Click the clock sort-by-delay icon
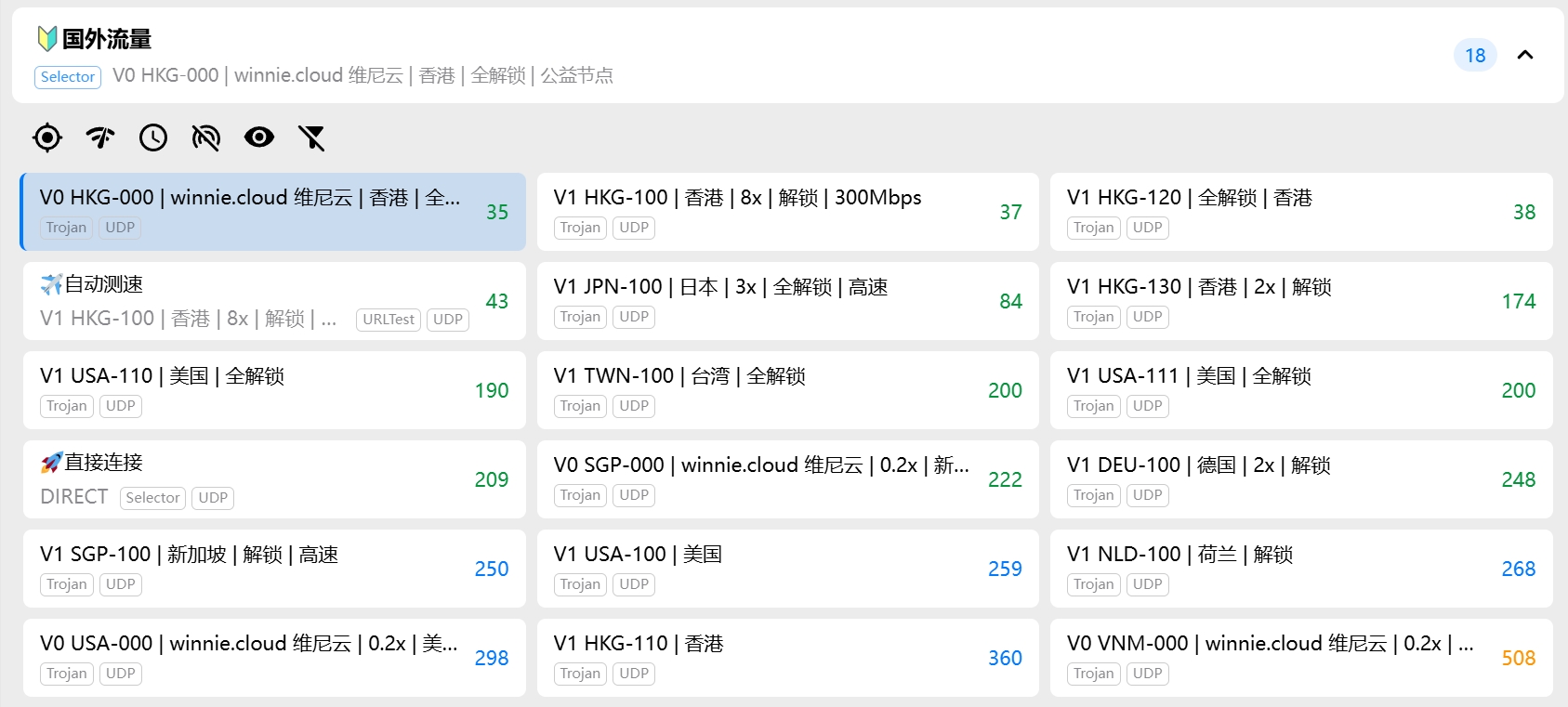The width and height of the screenshot is (1568, 707). click(153, 137)
